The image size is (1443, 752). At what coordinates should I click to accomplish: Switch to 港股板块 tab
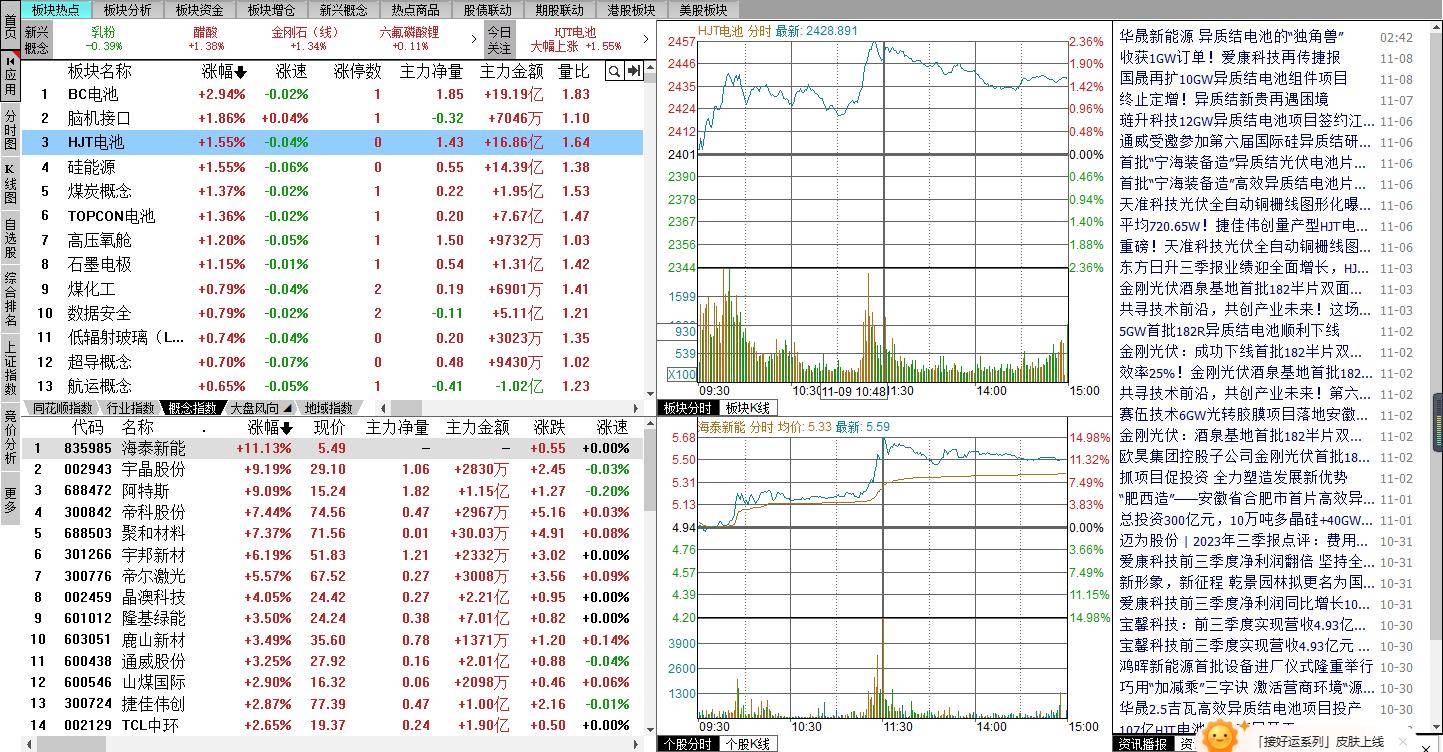631,10
